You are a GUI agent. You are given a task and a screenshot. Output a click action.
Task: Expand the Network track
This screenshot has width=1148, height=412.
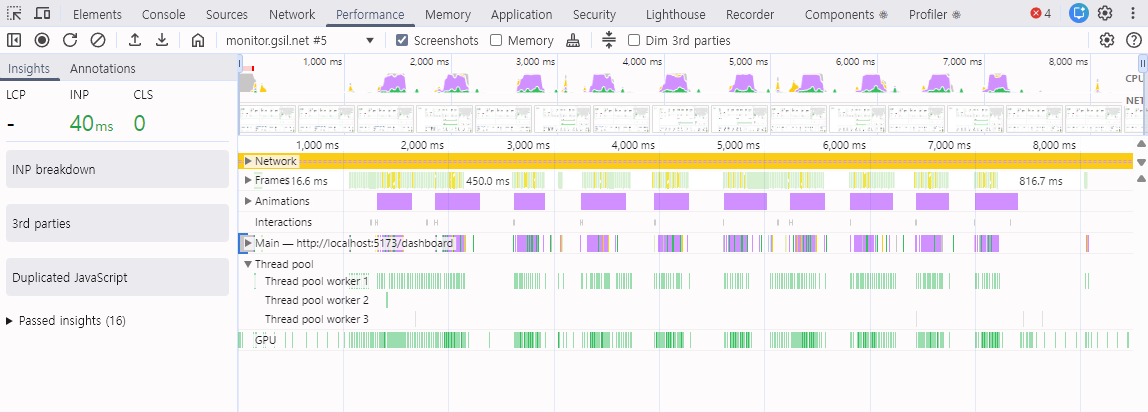pyautogui.click(x=248, y=161)
